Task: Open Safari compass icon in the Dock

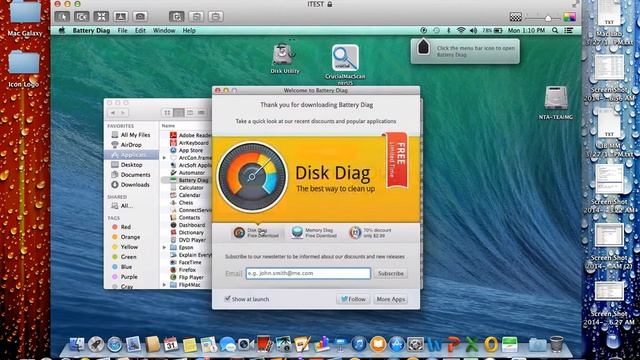Action: tap(115, 344)
